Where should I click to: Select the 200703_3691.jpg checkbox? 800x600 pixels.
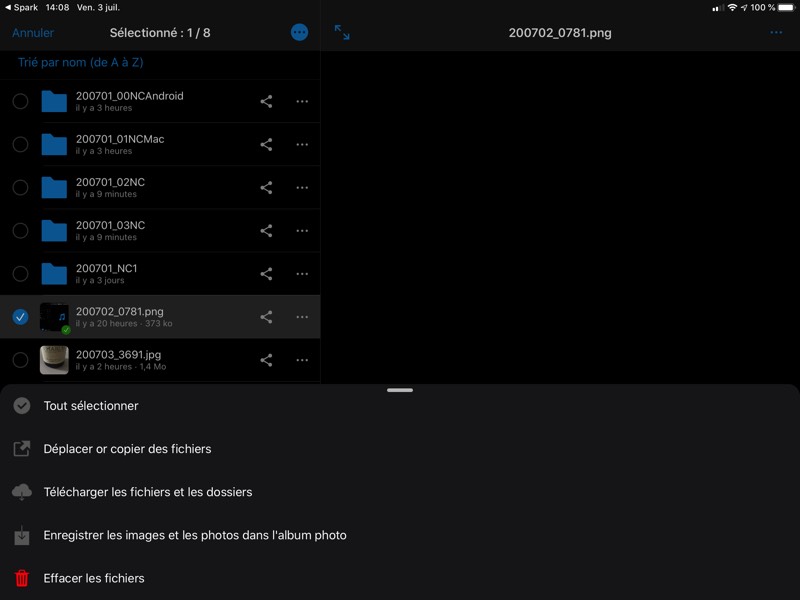click(20, 360)
